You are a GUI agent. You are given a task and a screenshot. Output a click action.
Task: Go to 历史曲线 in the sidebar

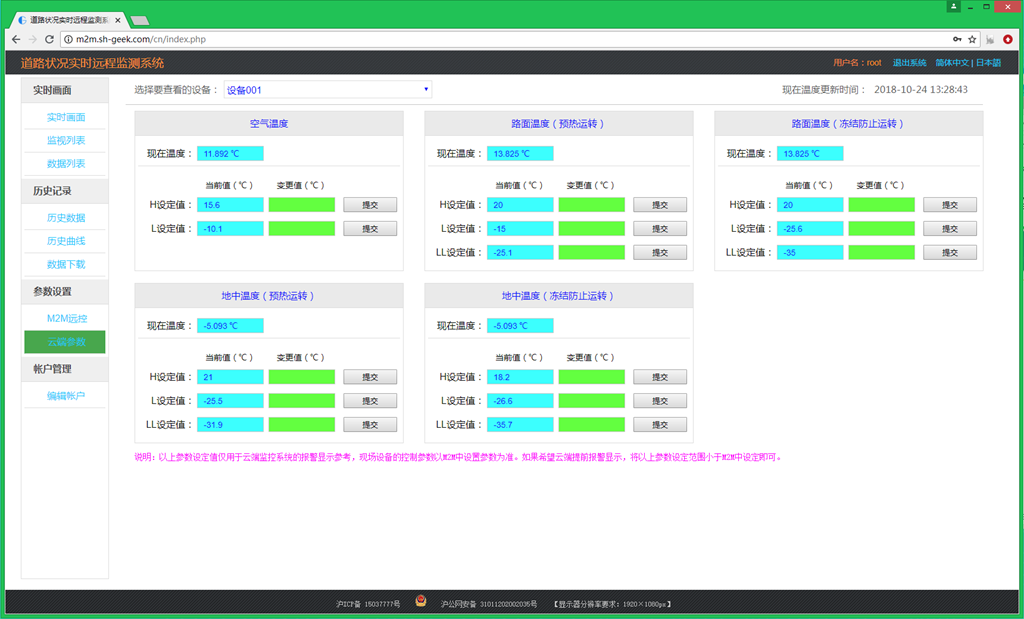(x=66, y=241)
